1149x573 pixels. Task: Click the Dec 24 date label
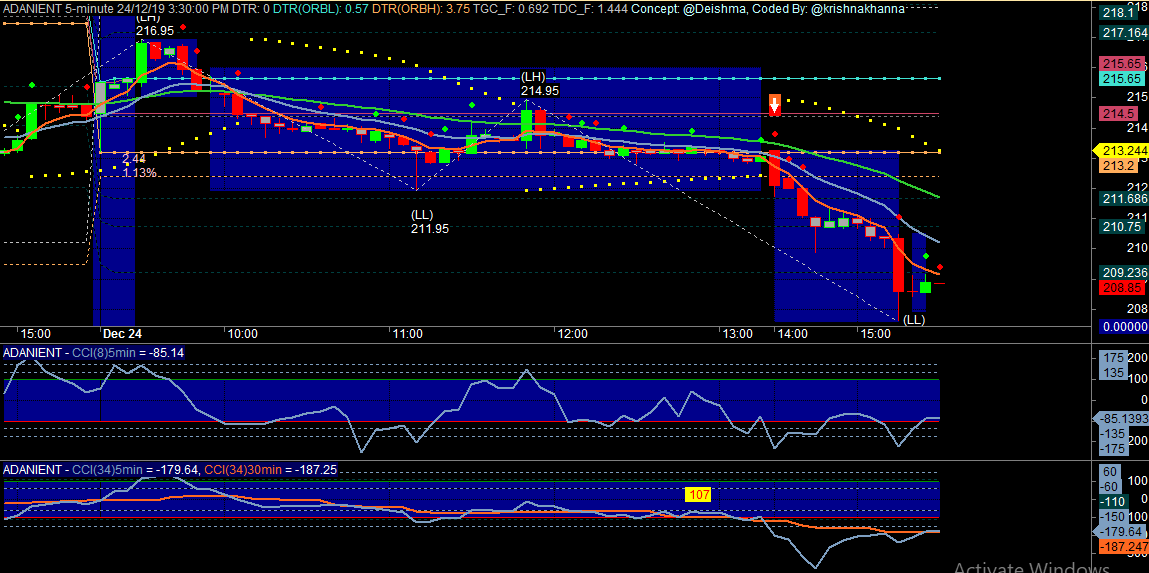pos(121,333)
